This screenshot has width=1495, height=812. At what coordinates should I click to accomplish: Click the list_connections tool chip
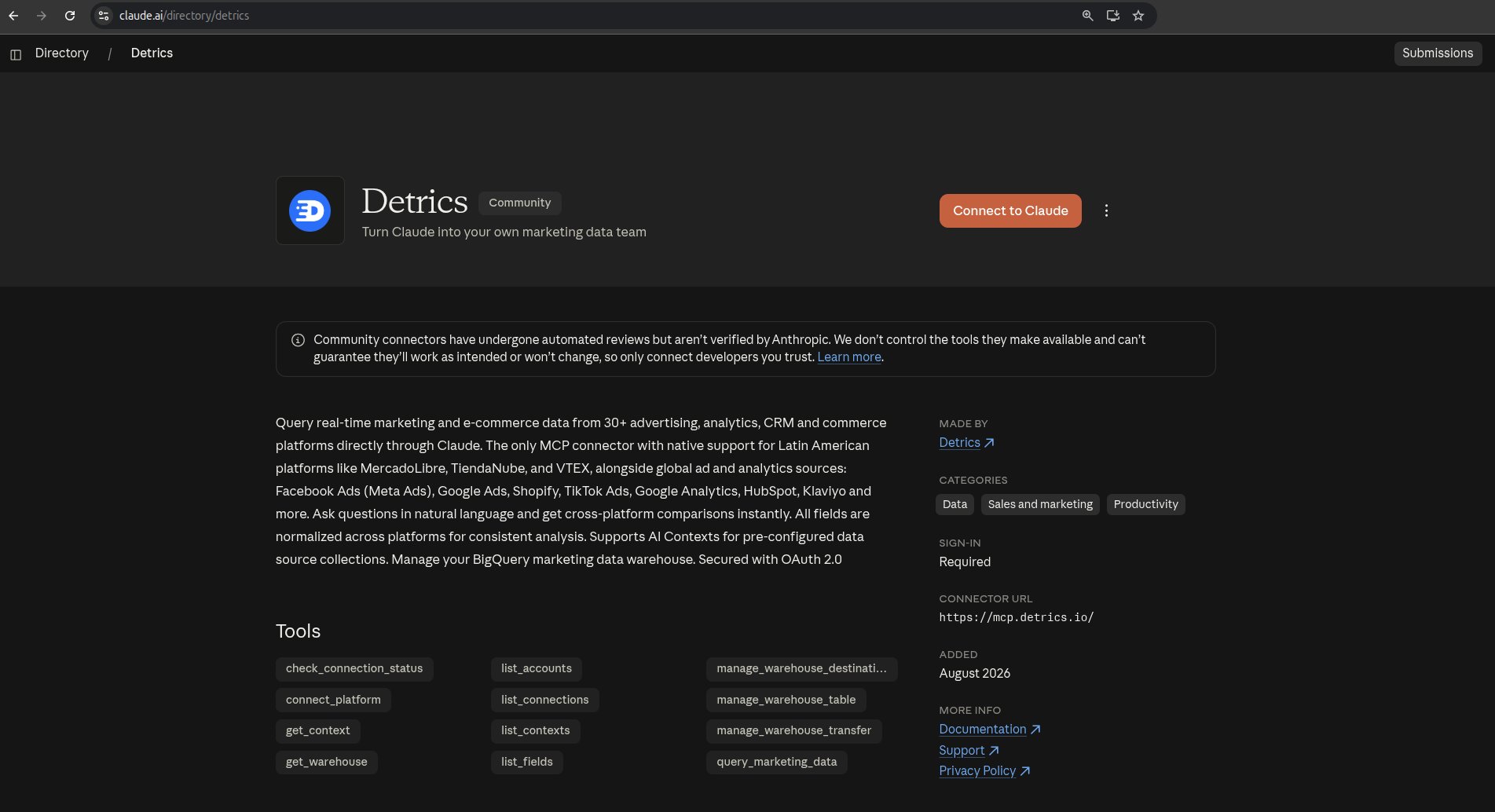point(545,700)
